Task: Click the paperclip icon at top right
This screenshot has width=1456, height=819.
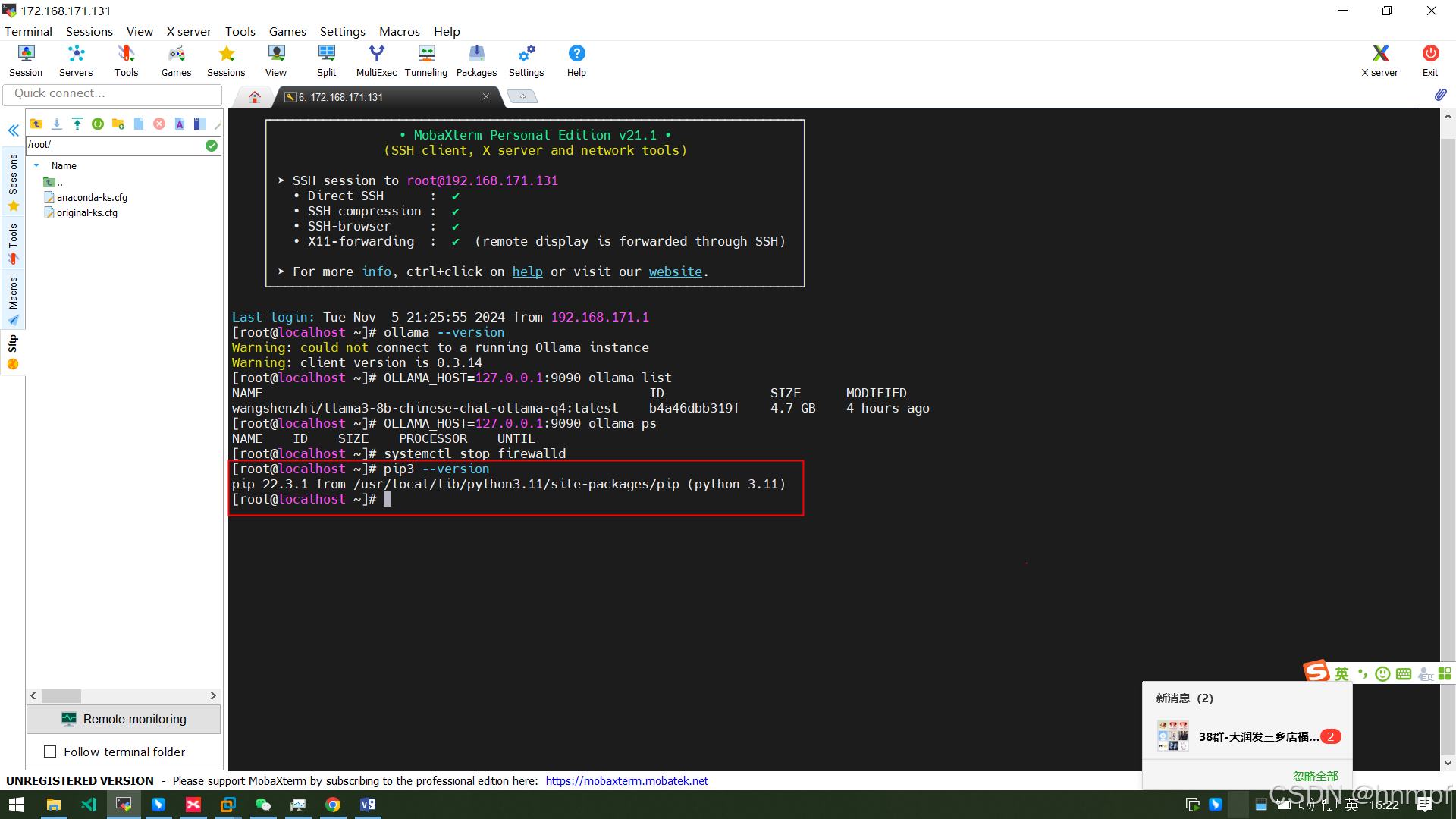Action: pos(1440,95)
